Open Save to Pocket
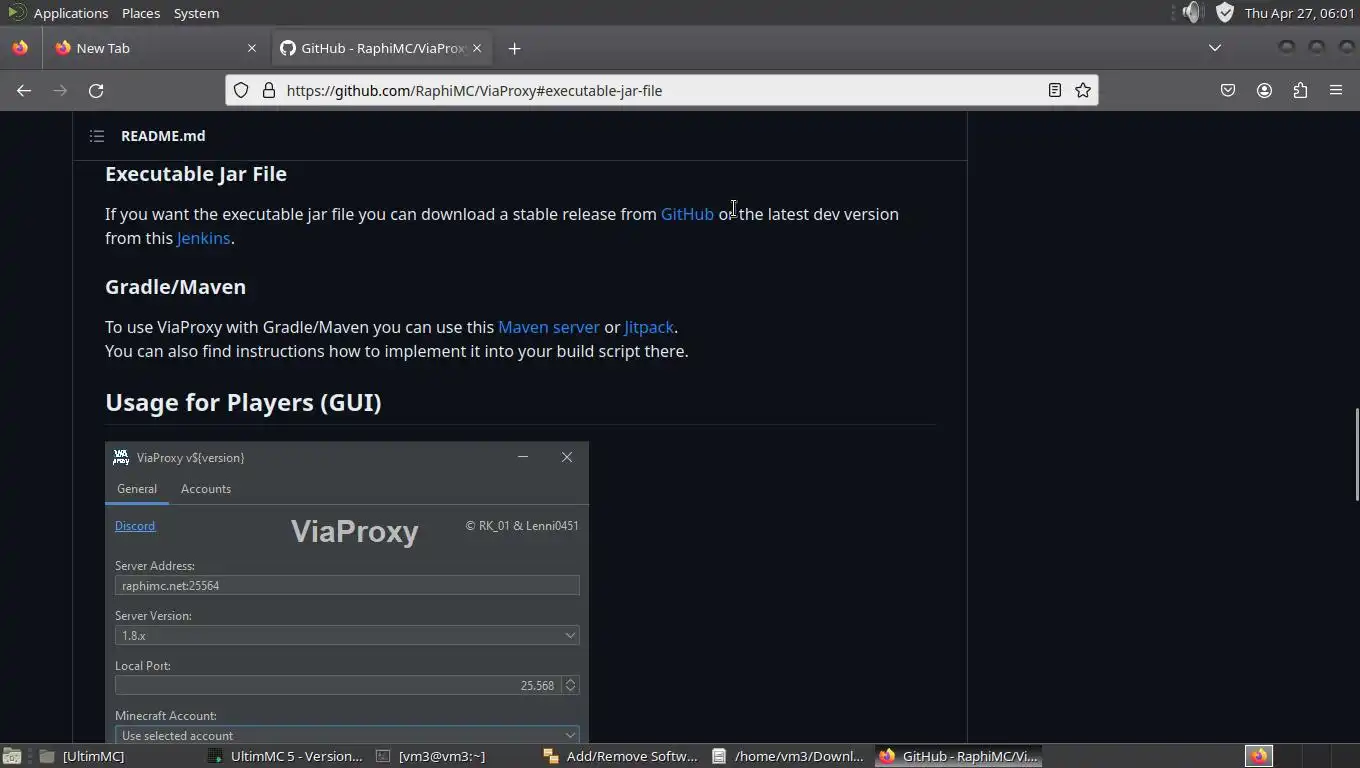 [1228, 90]
